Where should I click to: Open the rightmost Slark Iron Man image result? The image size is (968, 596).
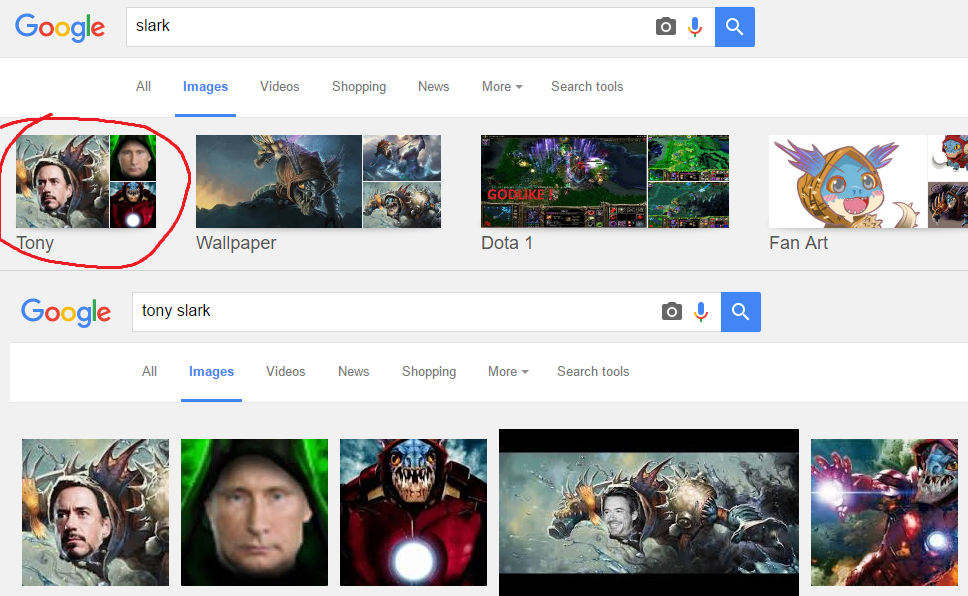click(885, 513)
